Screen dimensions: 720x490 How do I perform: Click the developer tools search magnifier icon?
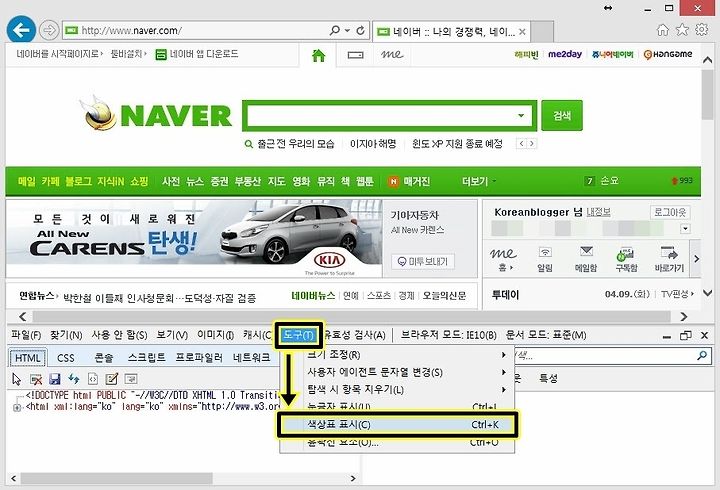point(702,355)
